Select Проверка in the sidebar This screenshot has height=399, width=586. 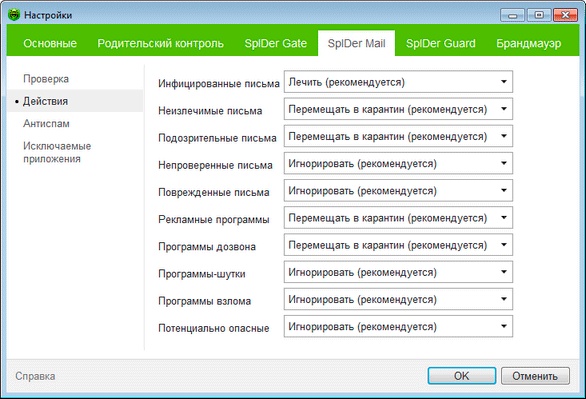click(x=46, y=79)
